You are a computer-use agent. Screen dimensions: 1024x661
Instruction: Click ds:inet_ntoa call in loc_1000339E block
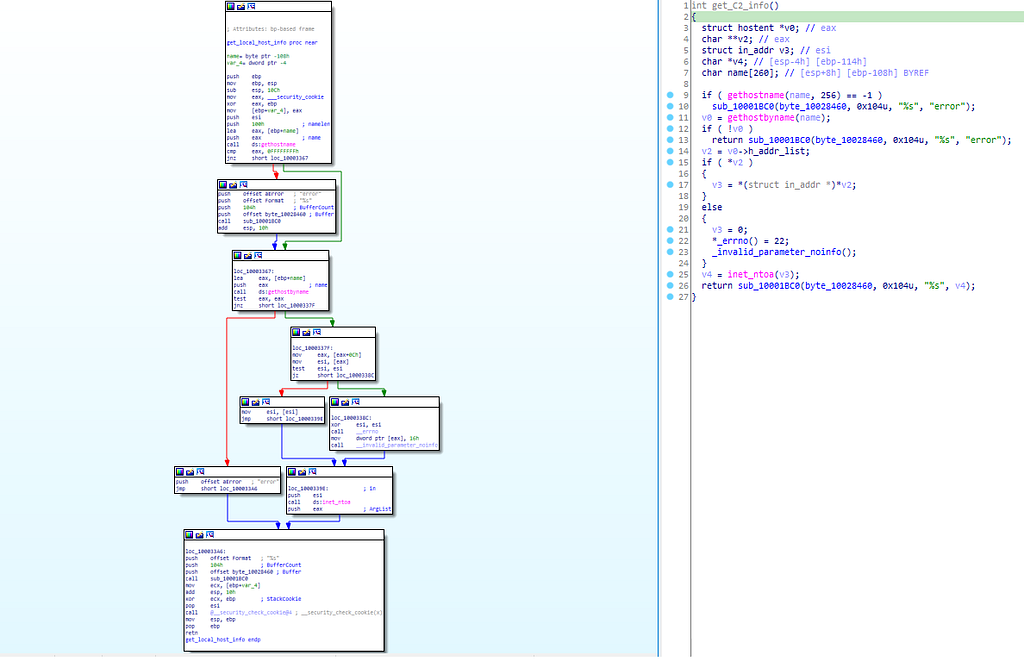point(332,502)
